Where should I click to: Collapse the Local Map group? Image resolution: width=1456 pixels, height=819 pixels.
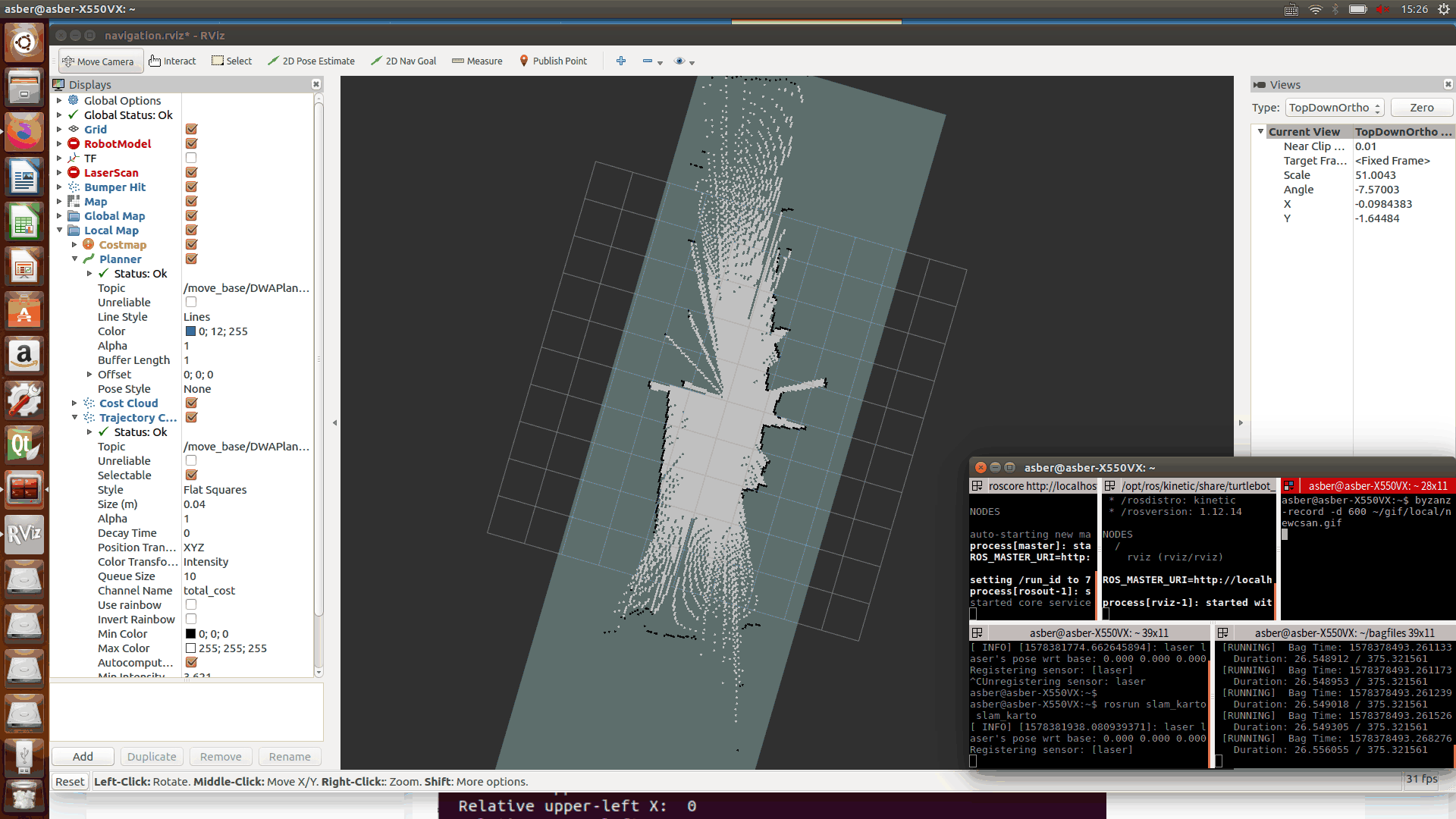tap(59, 231)
